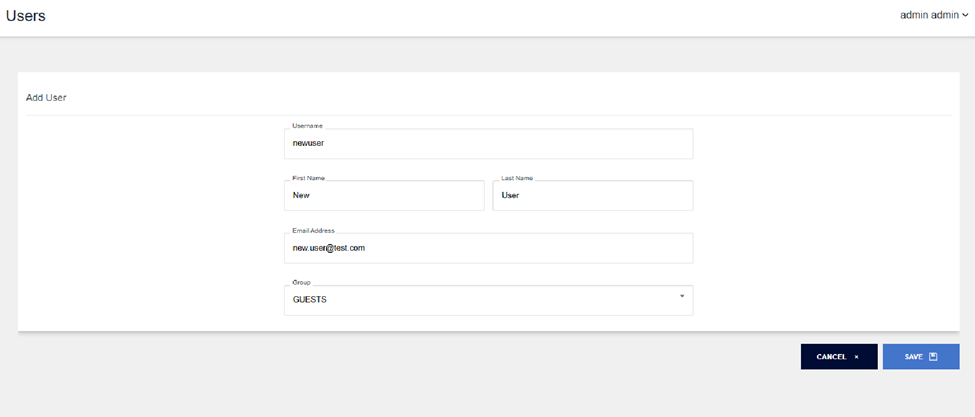Click into the Last Name field
The image size is (975, 417).
click(592, 196)
